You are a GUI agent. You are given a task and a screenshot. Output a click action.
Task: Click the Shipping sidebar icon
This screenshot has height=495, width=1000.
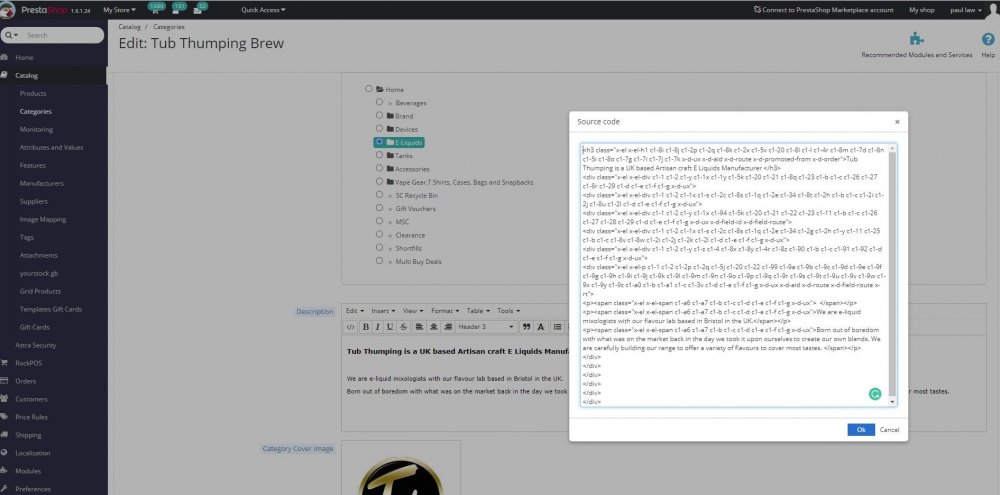click(4, 435)
